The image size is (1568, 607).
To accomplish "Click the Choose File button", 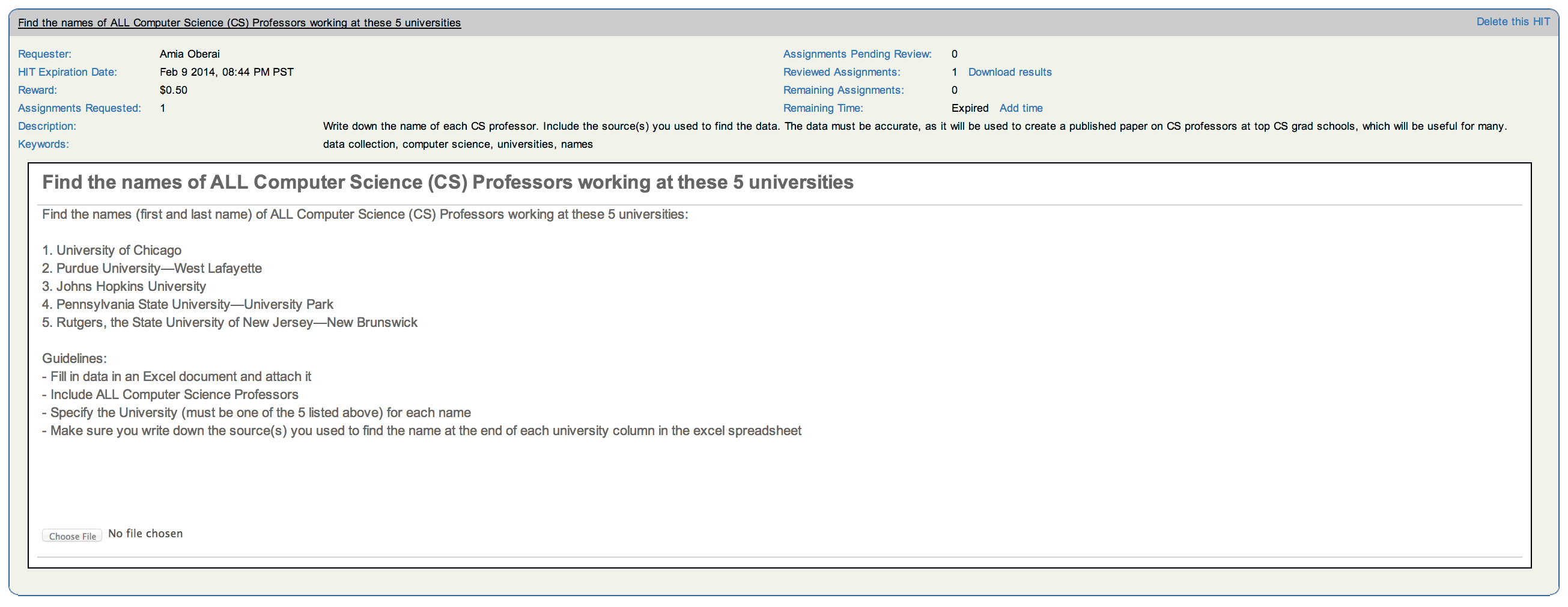I will tap(72, 535).
